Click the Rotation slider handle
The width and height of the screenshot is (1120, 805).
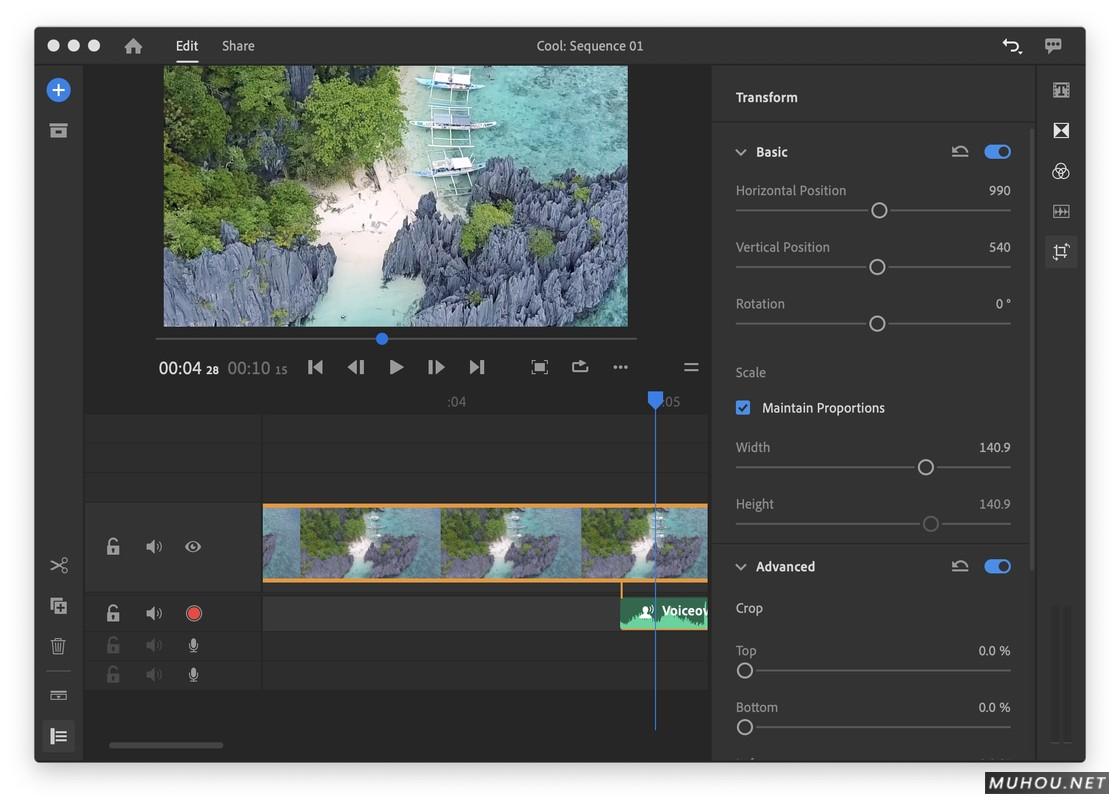(x=877, y=324)
